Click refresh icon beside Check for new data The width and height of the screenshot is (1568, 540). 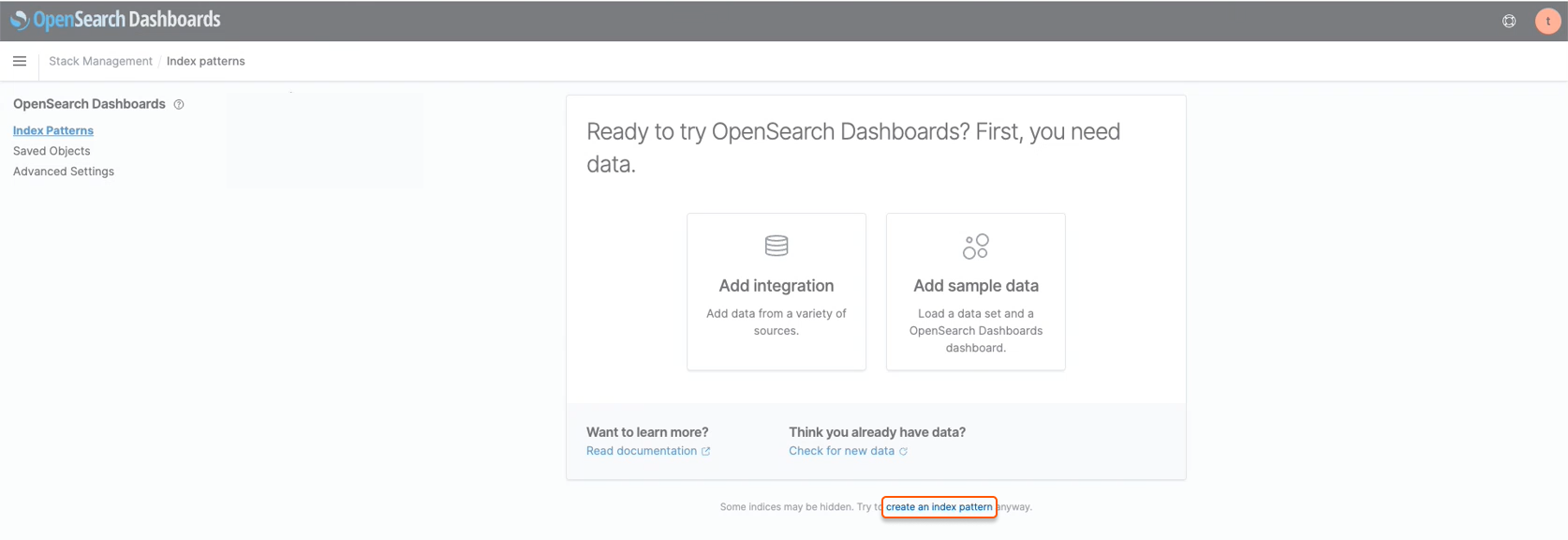(x=904, y=452)
